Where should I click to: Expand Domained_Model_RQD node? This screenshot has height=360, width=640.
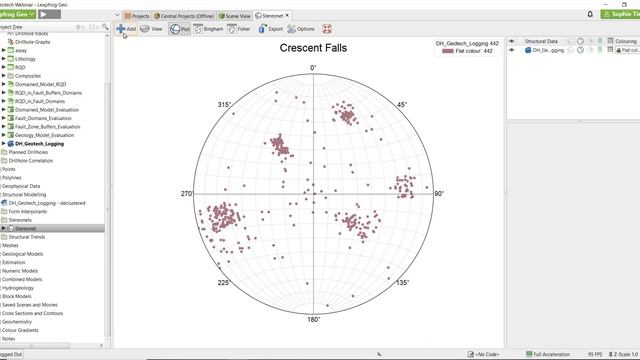click(x=4, y=84)
